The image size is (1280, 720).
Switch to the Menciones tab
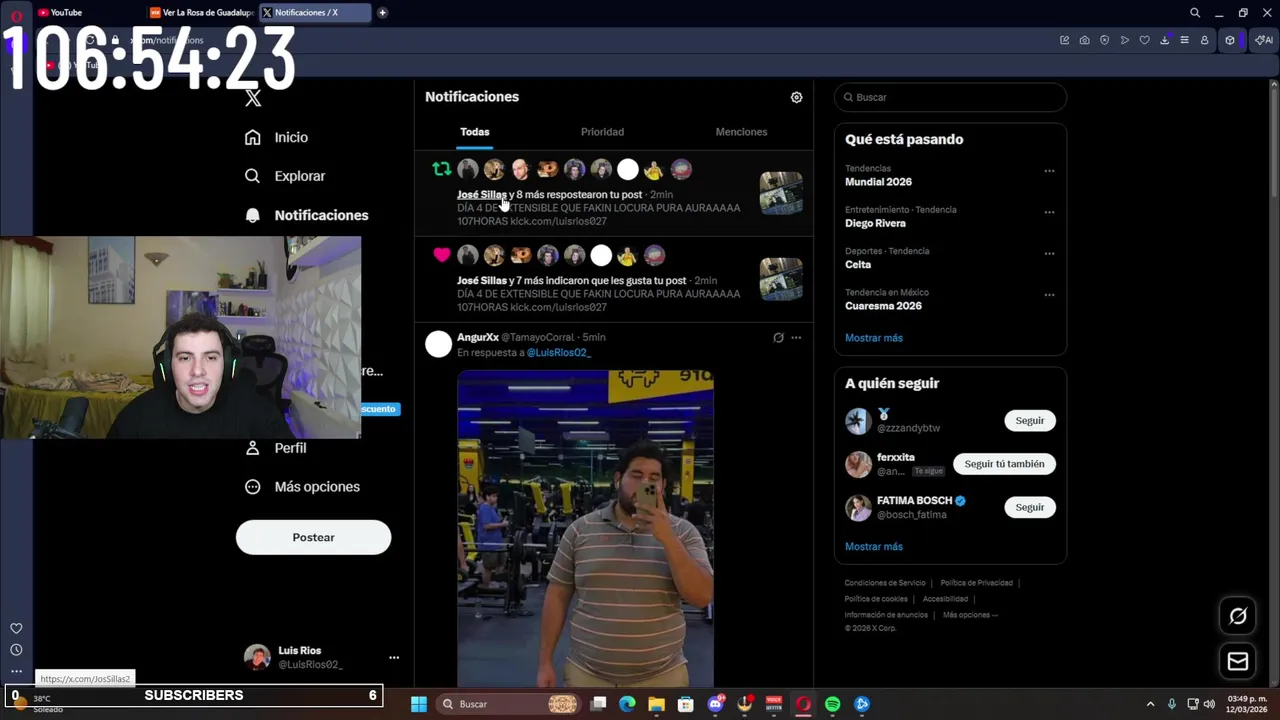click(x=741, y=132)
